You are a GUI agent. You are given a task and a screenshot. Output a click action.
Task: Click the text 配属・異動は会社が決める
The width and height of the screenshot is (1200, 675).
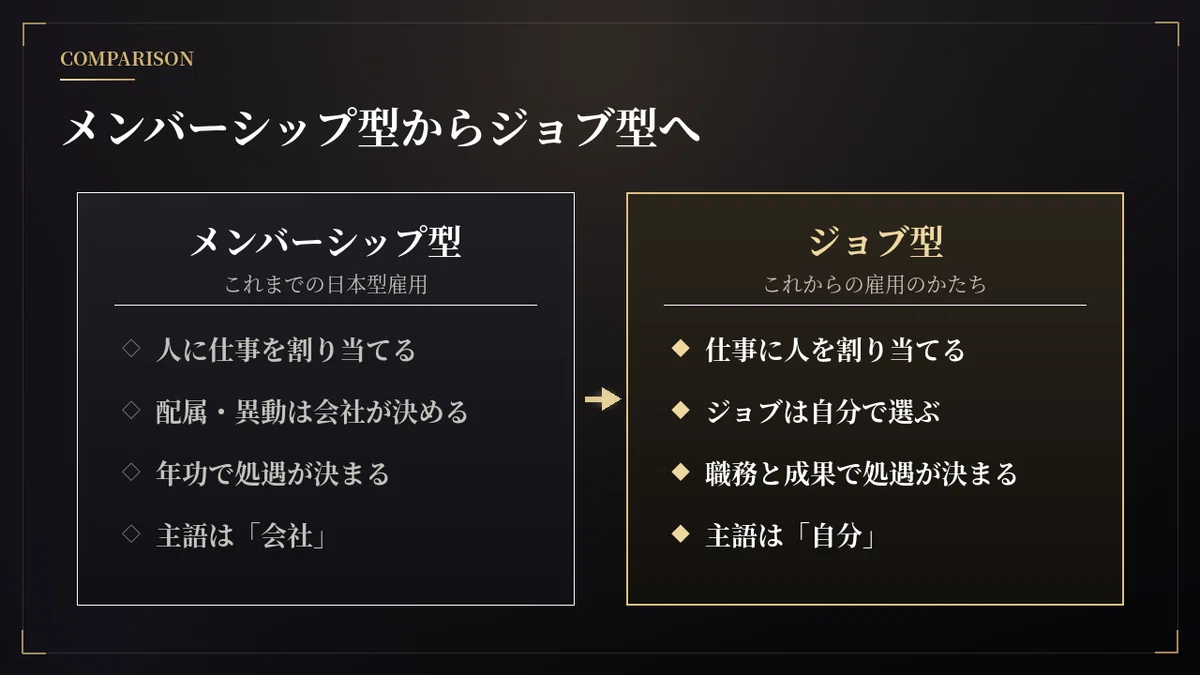(x=312, y=411)
